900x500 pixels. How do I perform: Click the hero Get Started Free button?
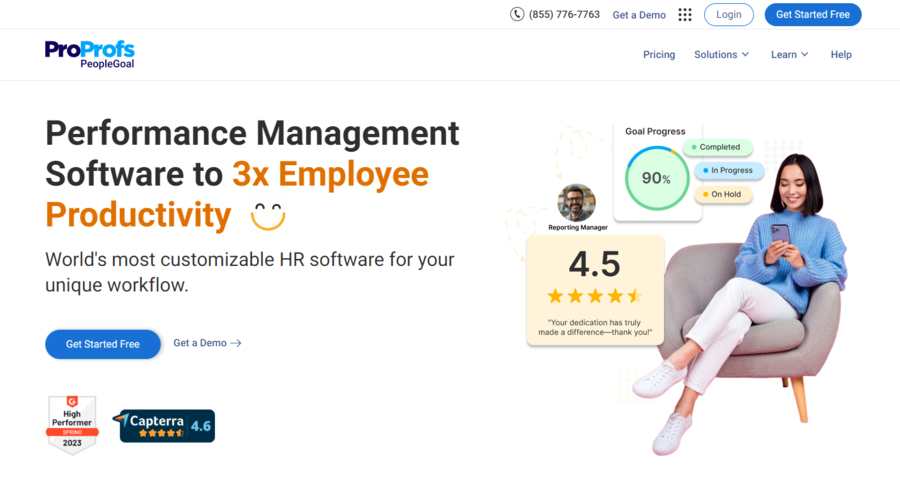103,344
